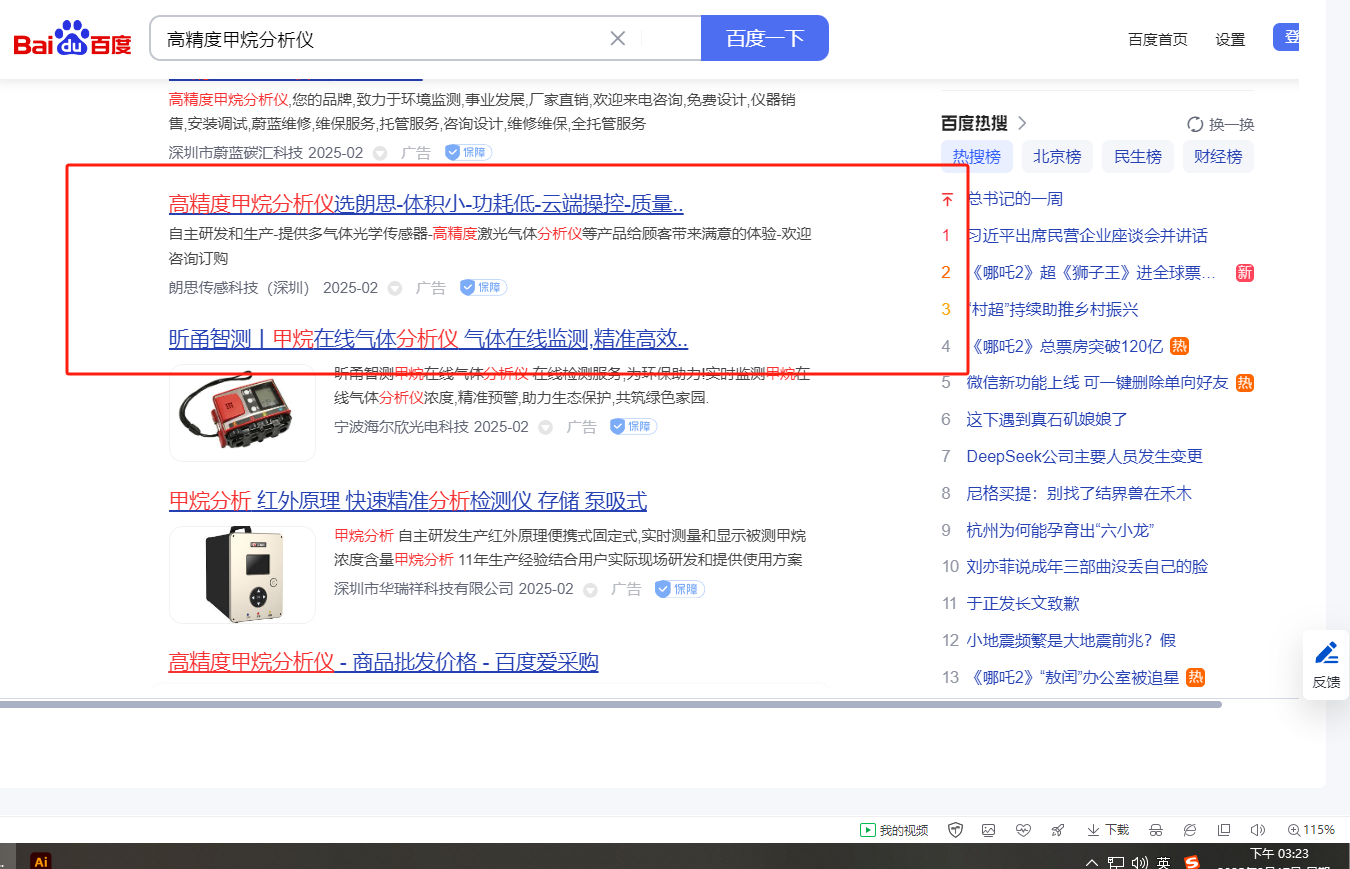
Task: Expand dropdown next to 宁波海尔欣光电科技 2025-02
Action: click(x=546, y=428)
